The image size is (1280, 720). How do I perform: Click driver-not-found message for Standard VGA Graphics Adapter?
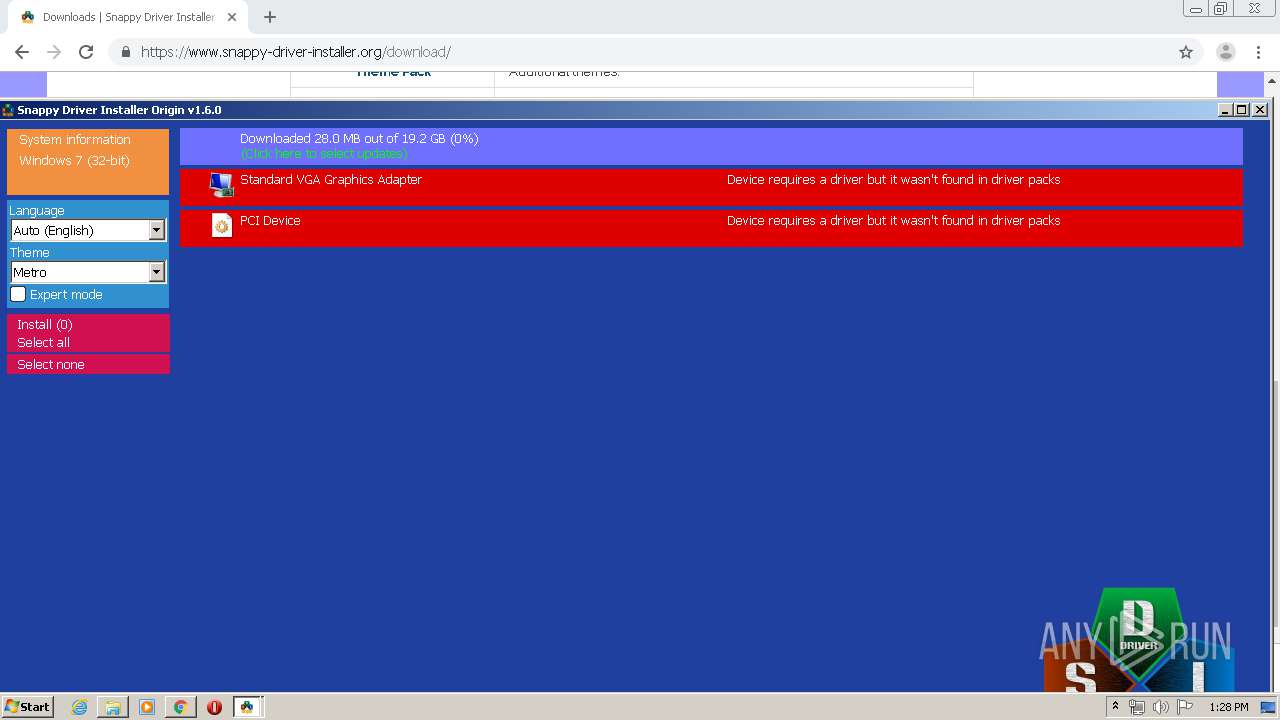pyautogui.click(x=893, y=180)
